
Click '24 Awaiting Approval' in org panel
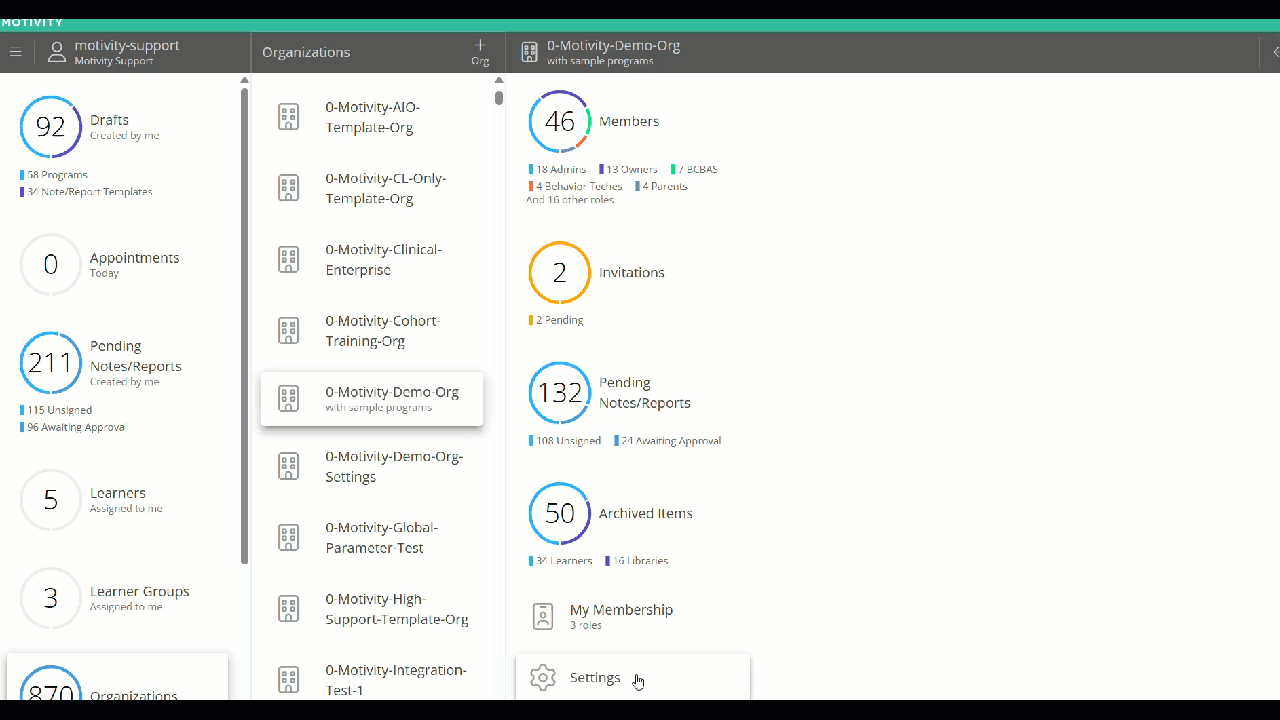click(667, 441)
